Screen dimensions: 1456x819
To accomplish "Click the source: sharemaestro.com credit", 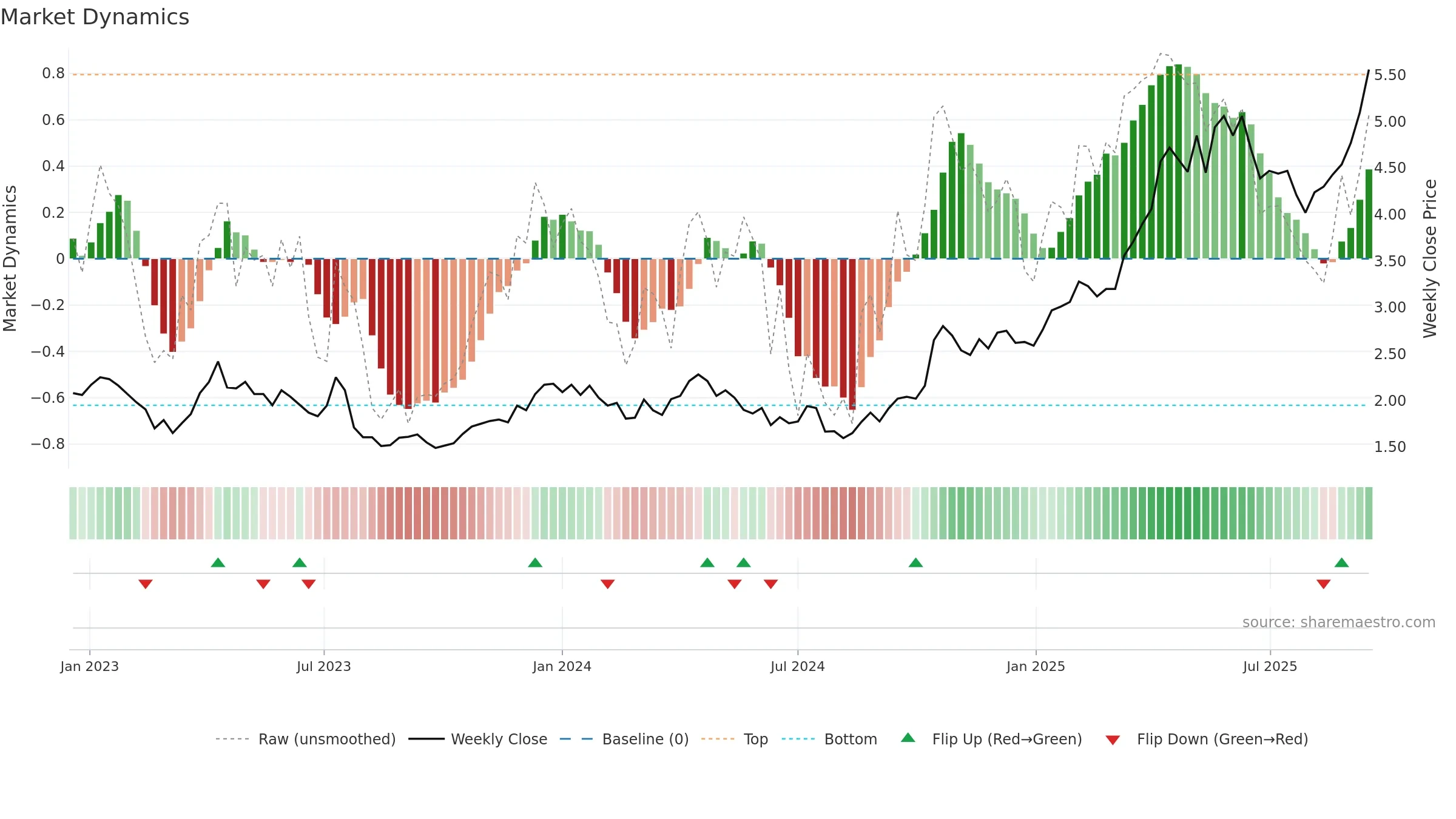I will coord(1339,622).
